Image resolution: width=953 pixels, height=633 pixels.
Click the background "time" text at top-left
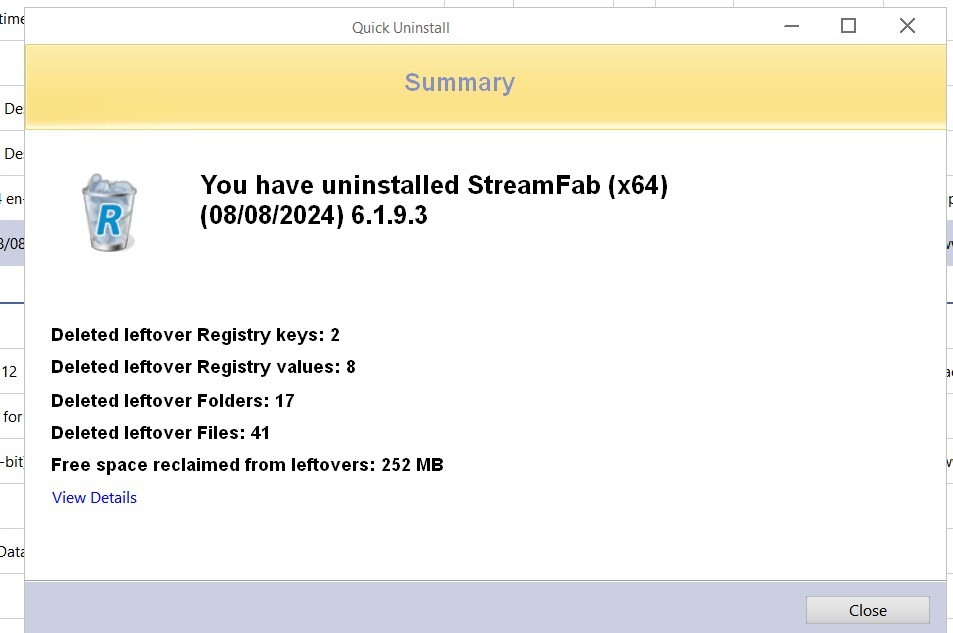click(x=12, y=20)
